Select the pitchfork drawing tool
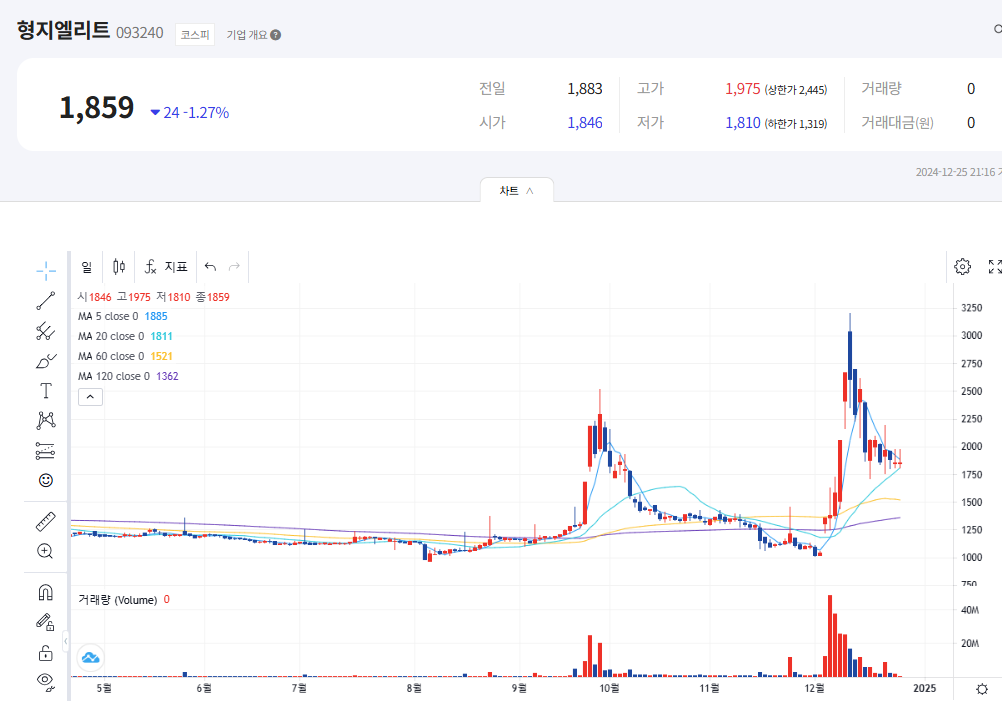 point(45,331)
